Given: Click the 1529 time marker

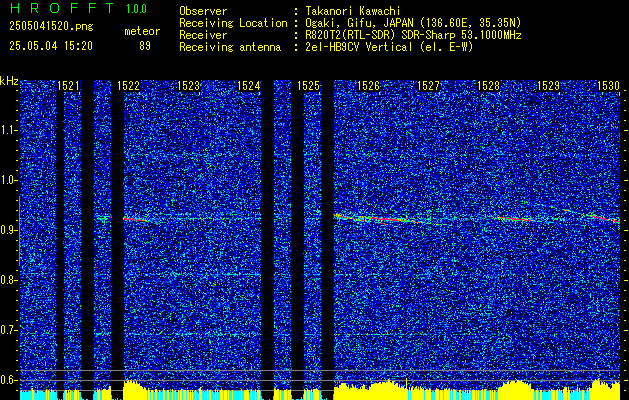Looking at the screenshot, I should click(548, 86).
